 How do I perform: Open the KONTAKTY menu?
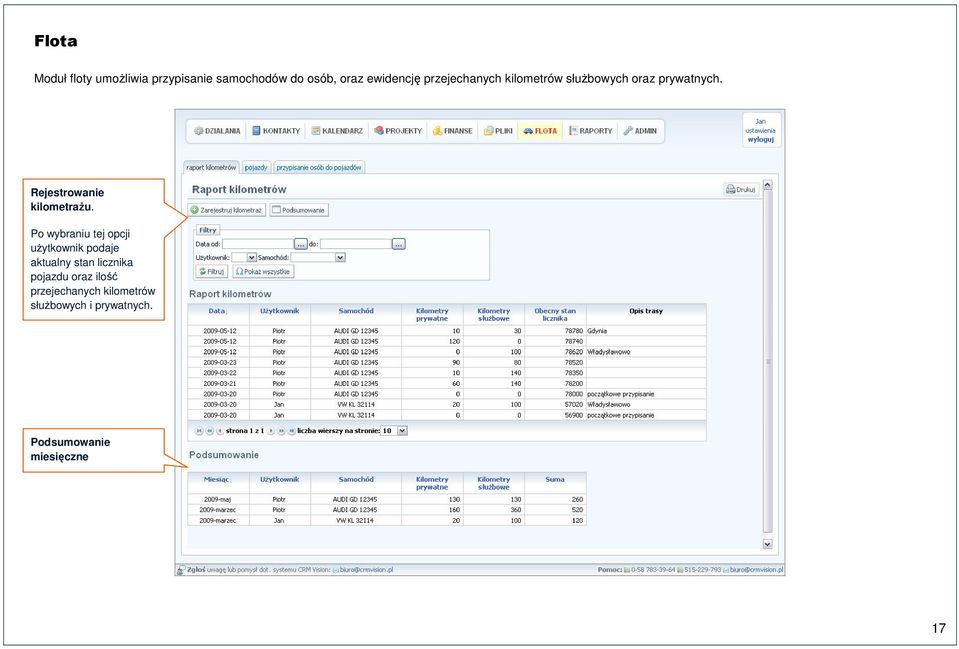[x=276, y=131]
